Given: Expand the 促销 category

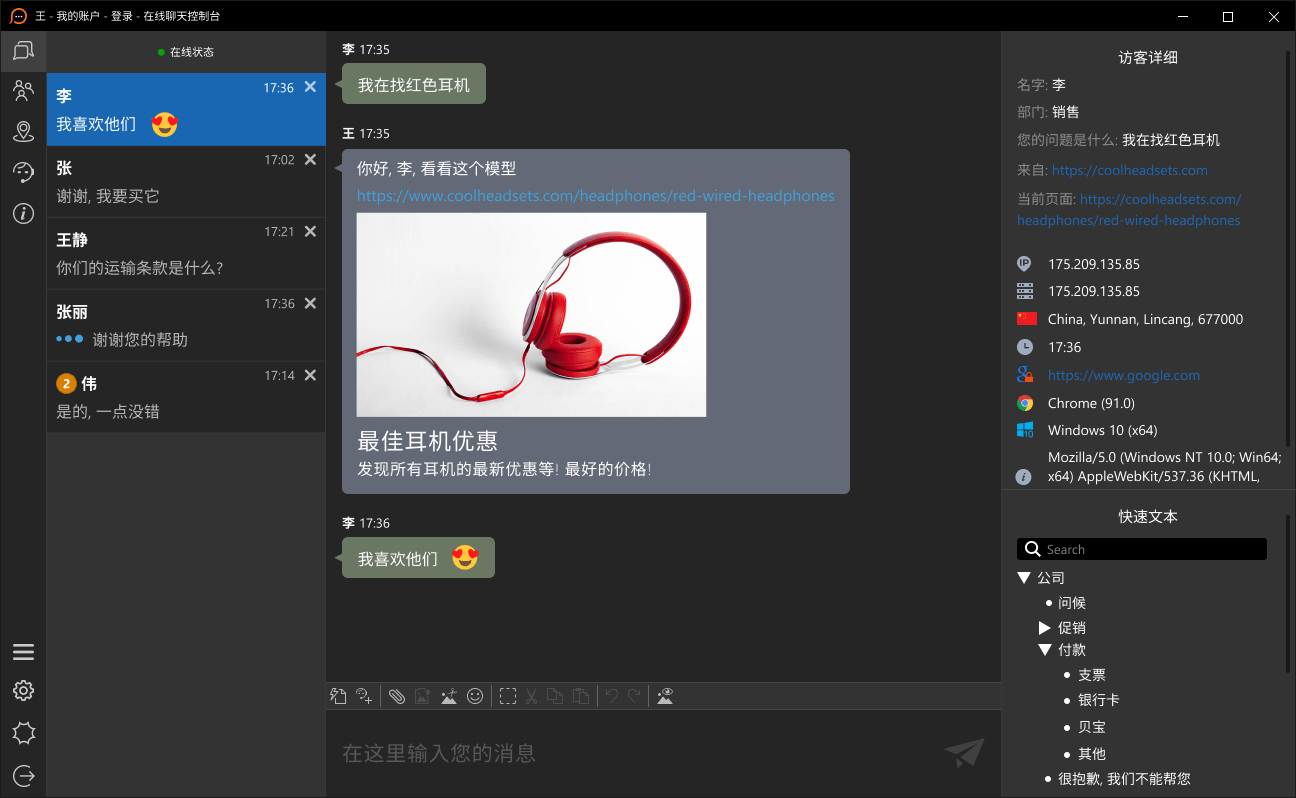Looking at the screenshot, I should [x=1044, y=627].
